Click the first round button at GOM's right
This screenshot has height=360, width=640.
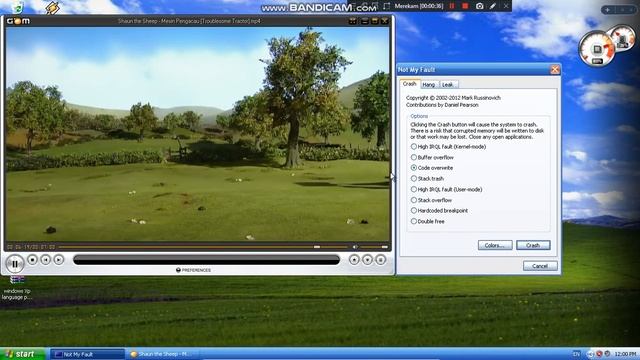click(x=354, y=260)
